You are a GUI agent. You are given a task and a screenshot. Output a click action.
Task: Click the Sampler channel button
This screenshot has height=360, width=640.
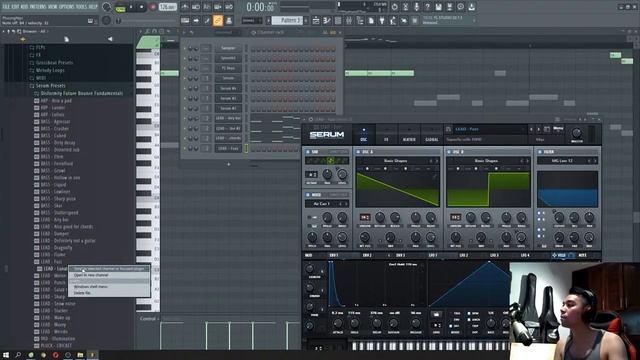click(x=228, y=48)
